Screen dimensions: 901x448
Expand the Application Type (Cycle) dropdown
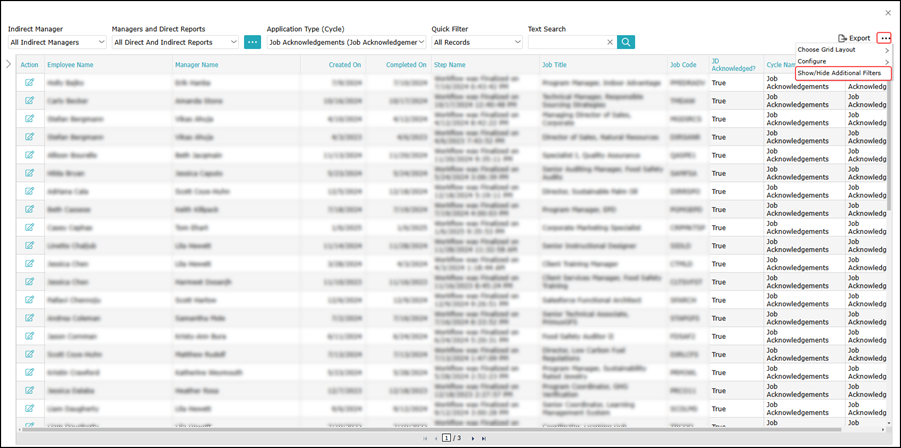coord(343,42)
